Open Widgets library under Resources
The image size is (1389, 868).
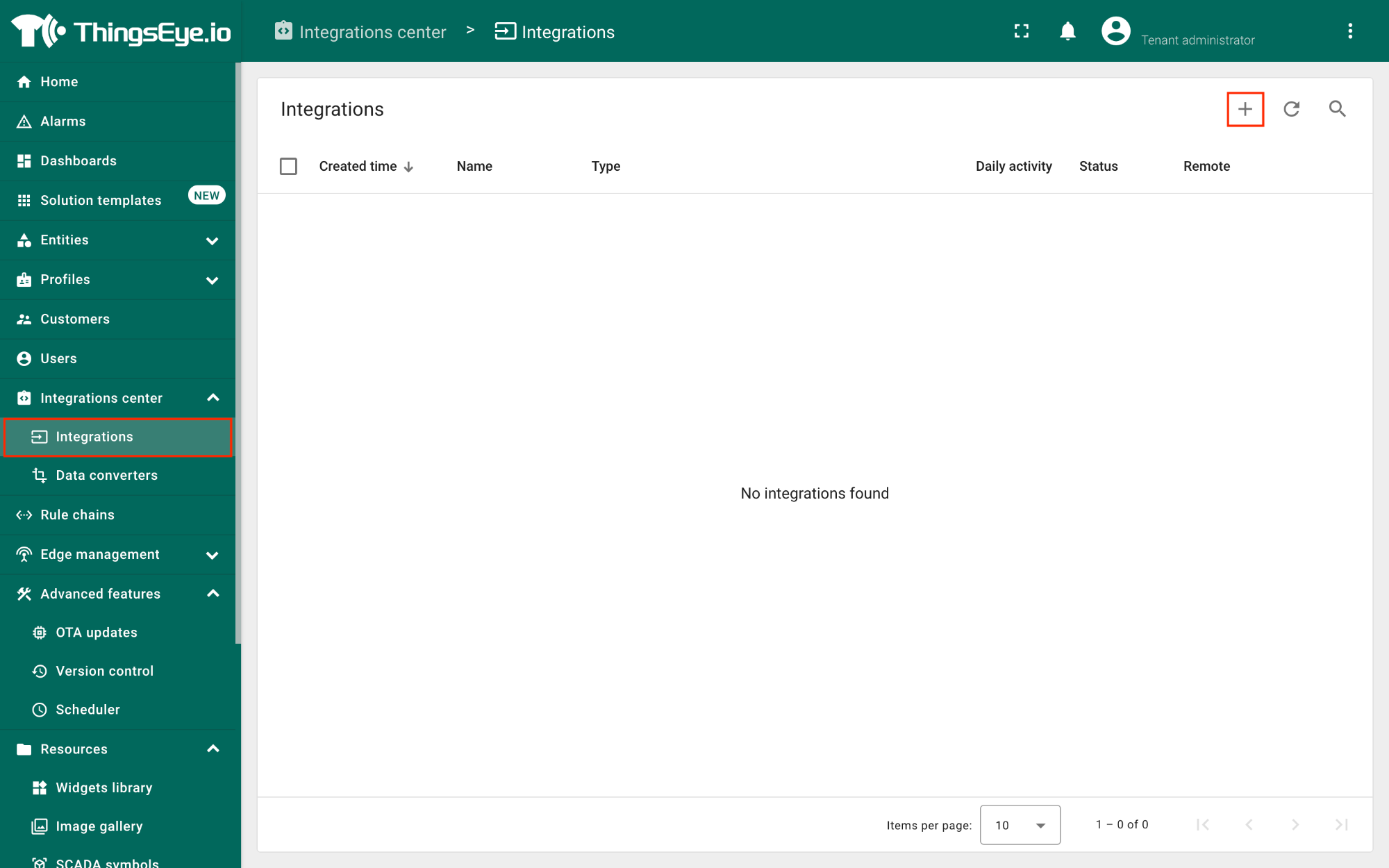click(x=104, y=788)
